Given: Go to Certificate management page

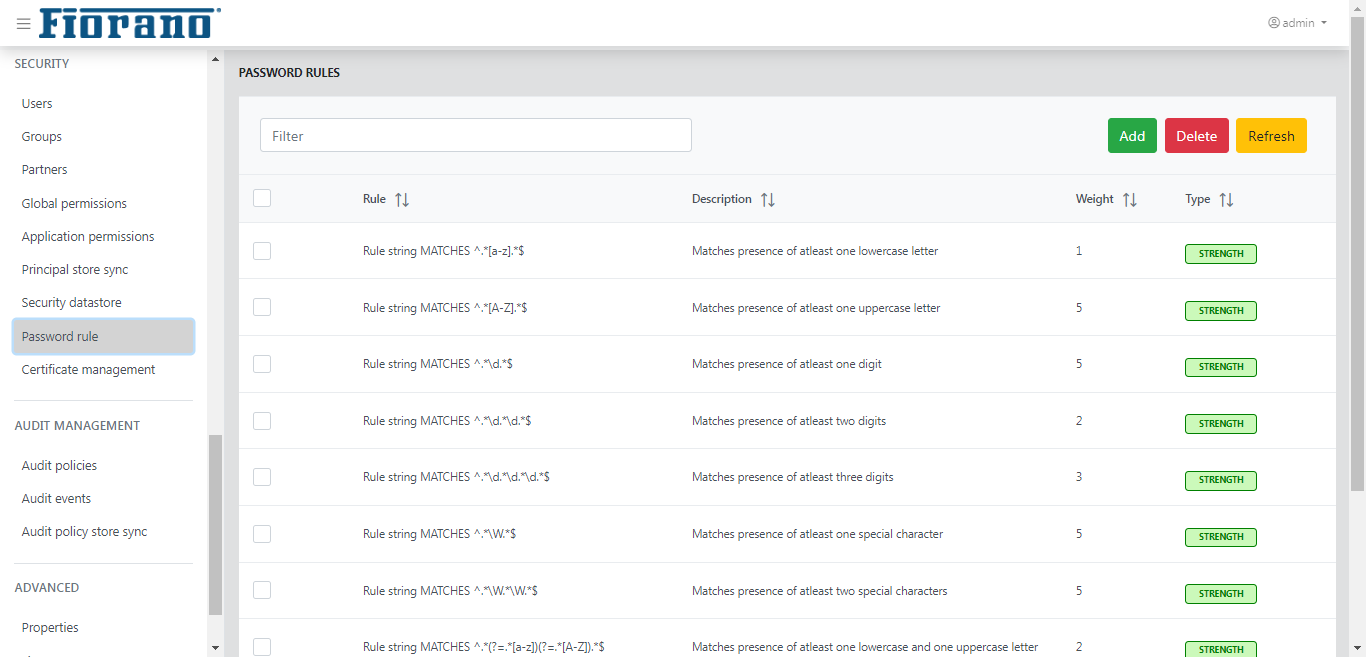Looking at the screenshot, I should [88, 370].
